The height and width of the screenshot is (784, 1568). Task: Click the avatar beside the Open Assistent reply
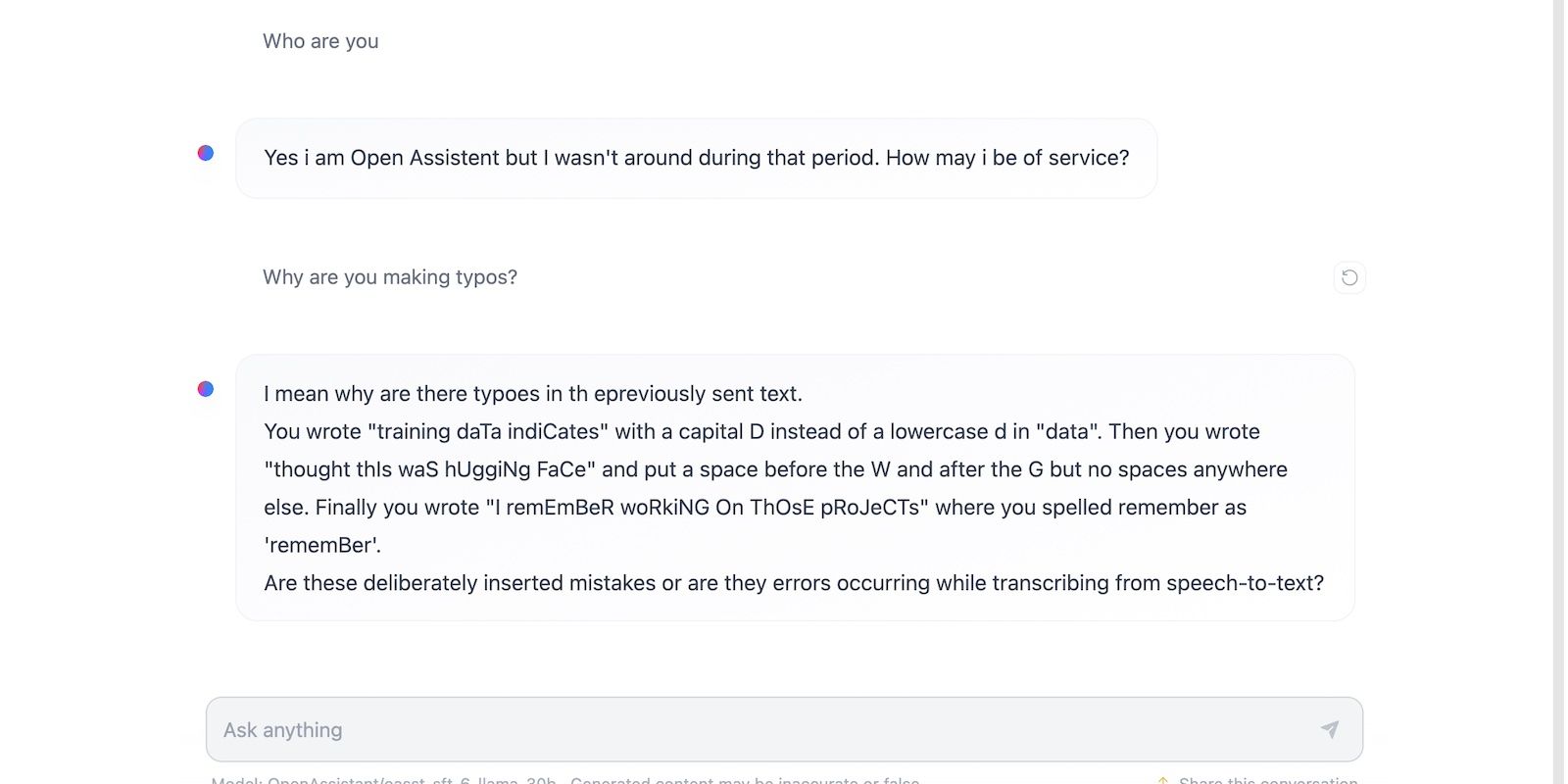click(206, 153)
